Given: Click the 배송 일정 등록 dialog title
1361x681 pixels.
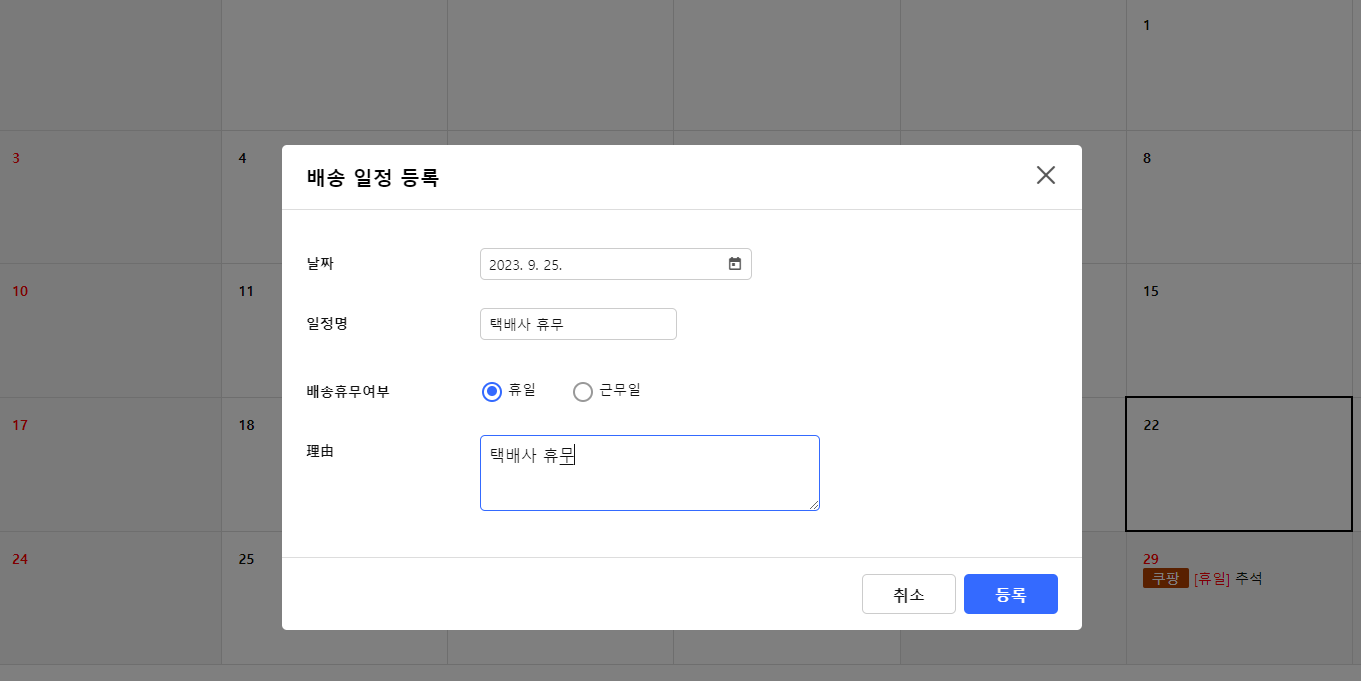Looking at the screenshot, I should [x=373, y=179].
